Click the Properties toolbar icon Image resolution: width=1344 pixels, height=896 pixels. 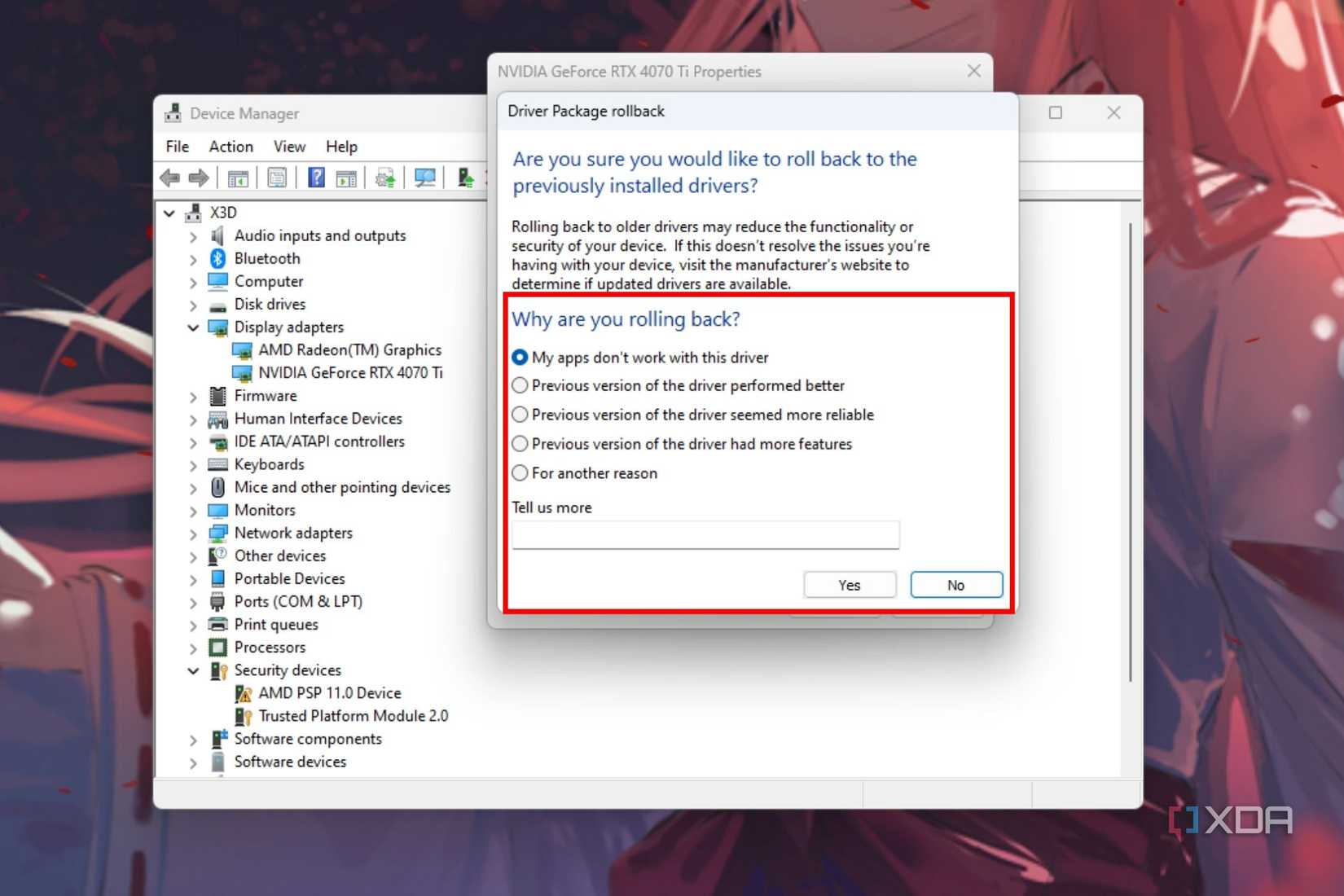277,178
